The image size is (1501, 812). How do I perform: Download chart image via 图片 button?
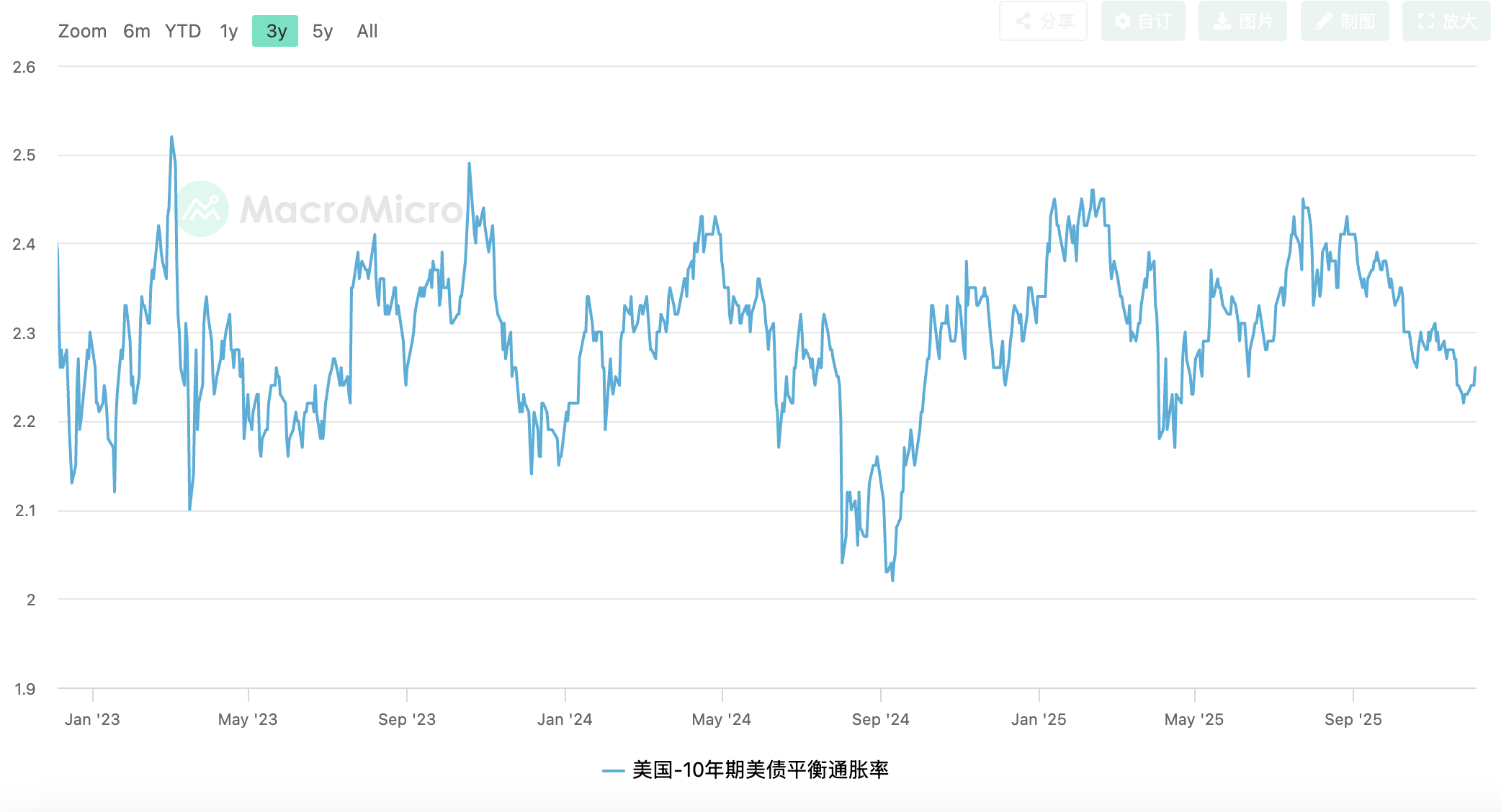(x=1242, y=22)
